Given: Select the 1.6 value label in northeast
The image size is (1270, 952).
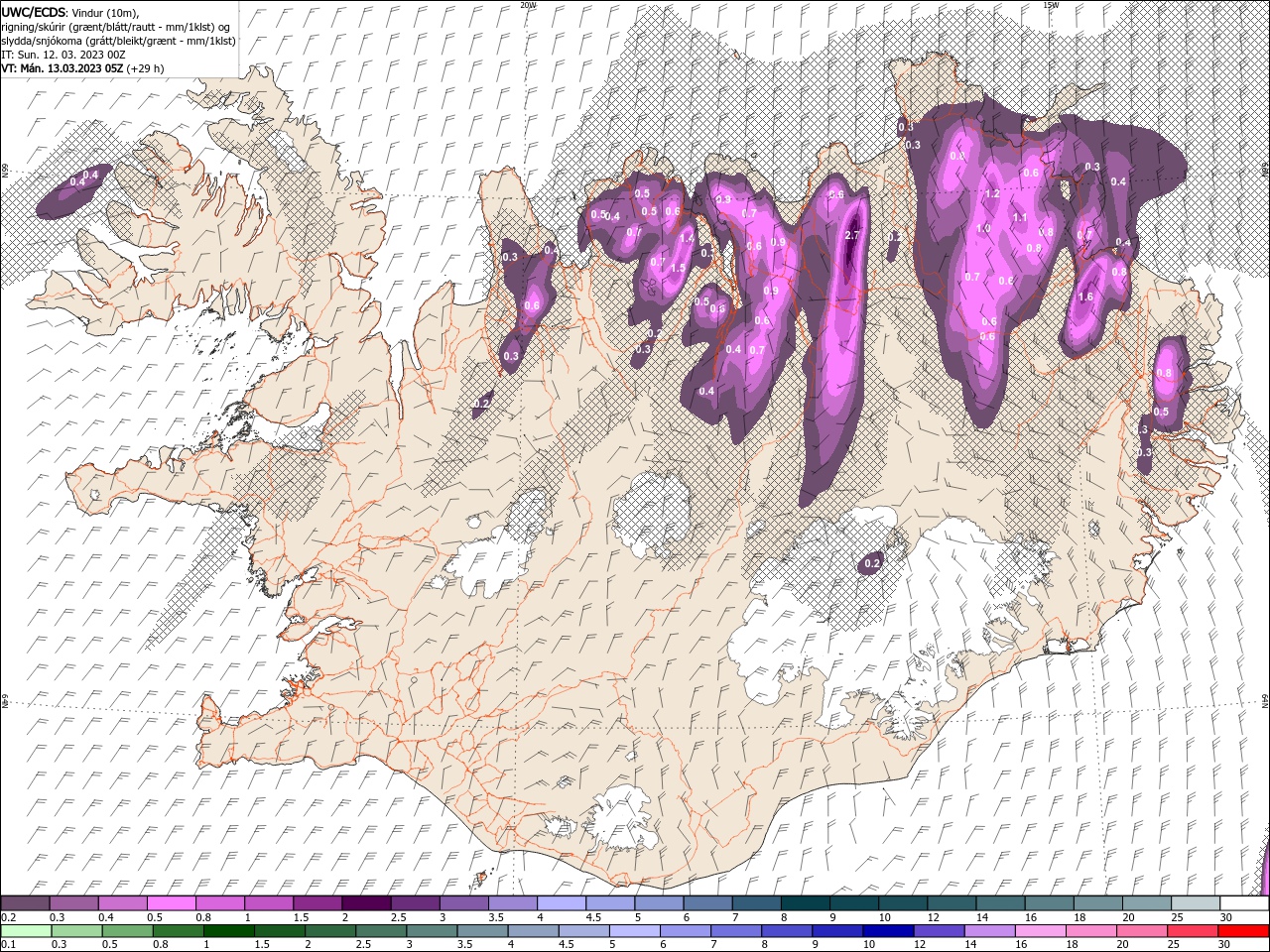Looking at the screenshot, I should click(x=1085, y=297).
